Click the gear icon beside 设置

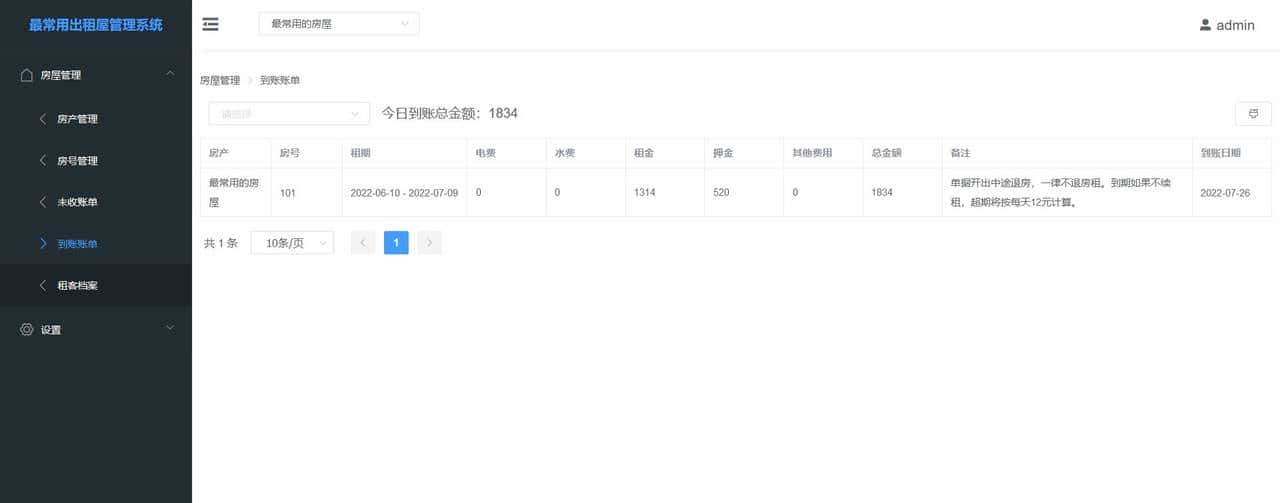27,329
